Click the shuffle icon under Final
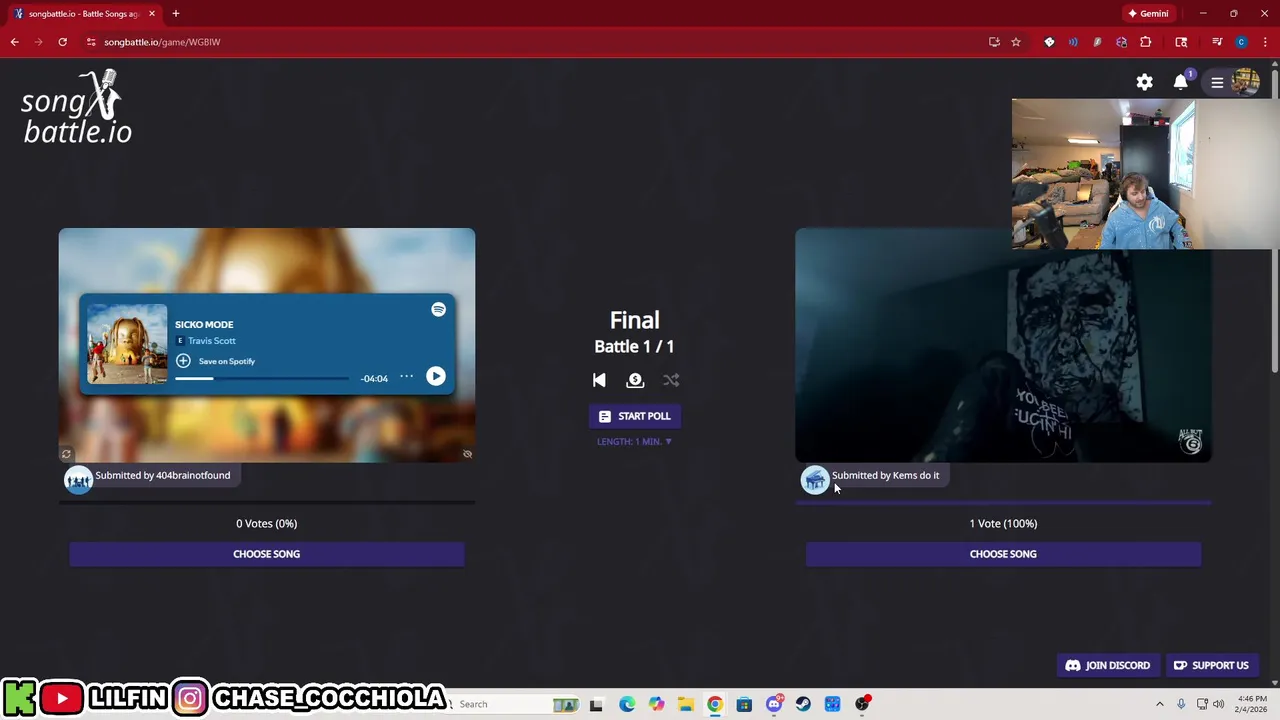 671,380
